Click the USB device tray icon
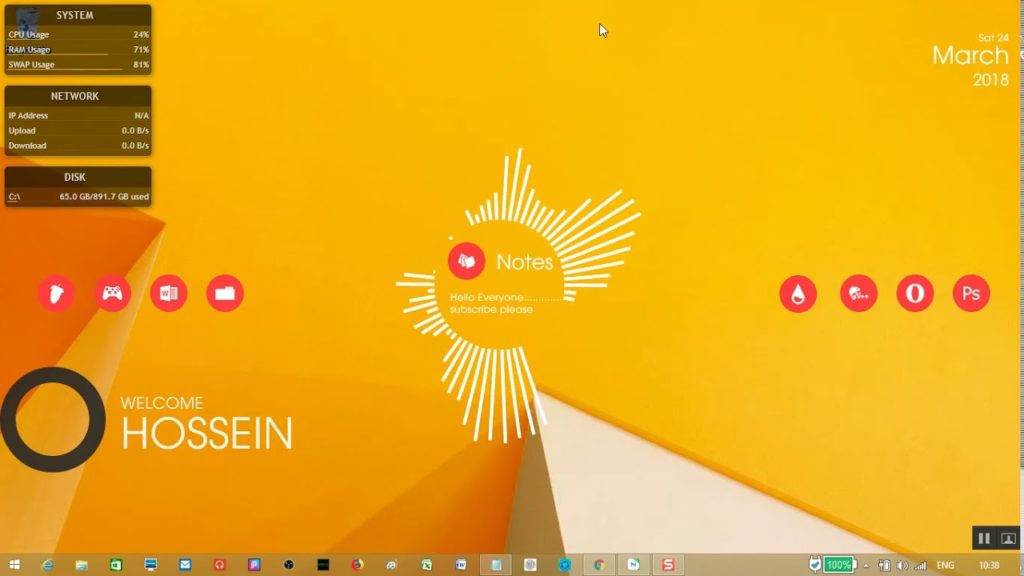This screenshot has height=576, width=1024. point(884,566)
